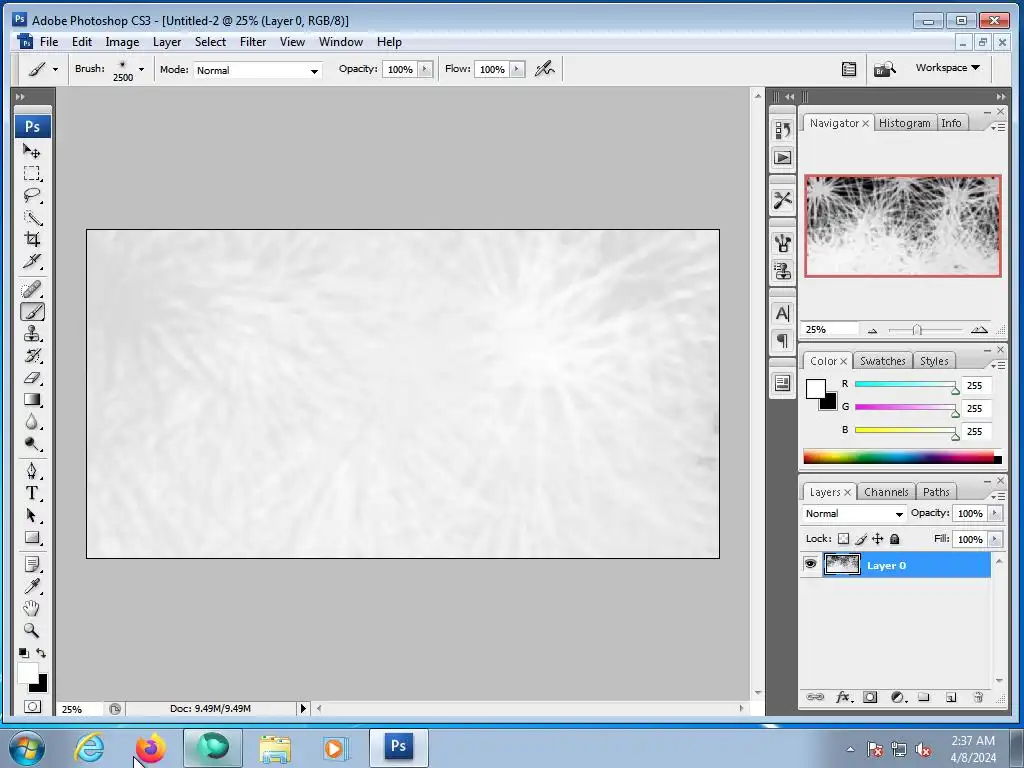
Task: Expand the layer Opacity slider arrow
Action: (995, 513)
